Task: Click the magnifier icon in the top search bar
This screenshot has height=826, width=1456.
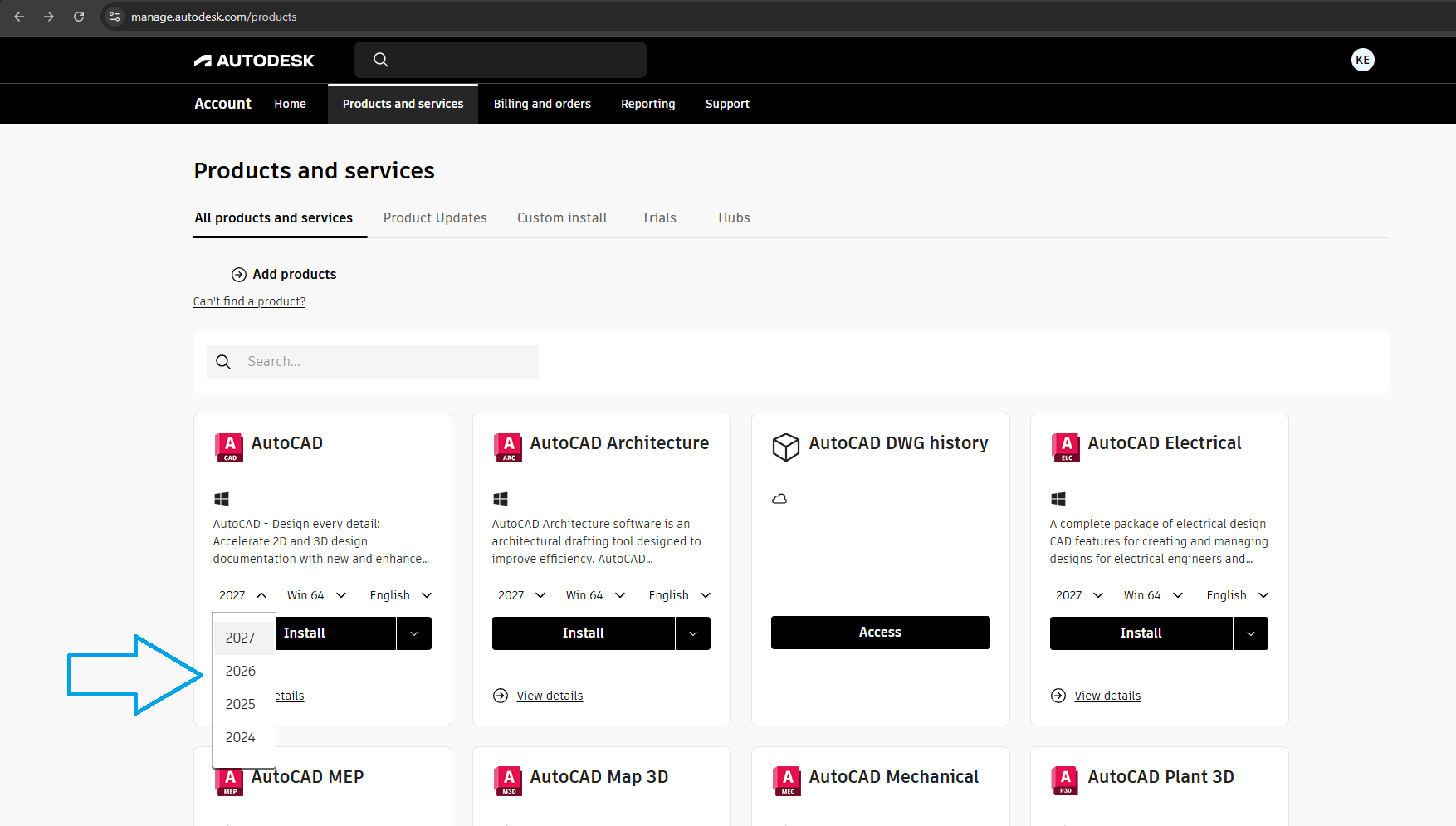Action: pyautogui.click(x=381, y=60)
